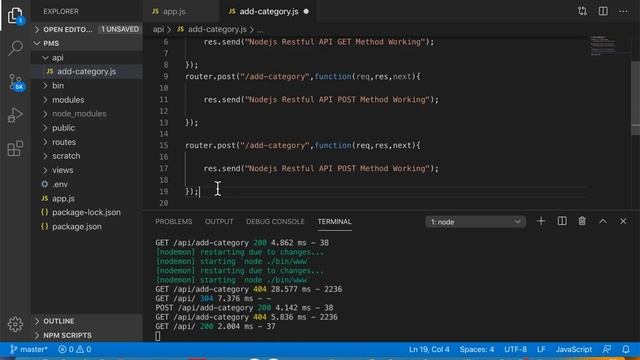640x360 pixels.
Task: Open package.json in explorer
Action: click(x=87, y=227)
